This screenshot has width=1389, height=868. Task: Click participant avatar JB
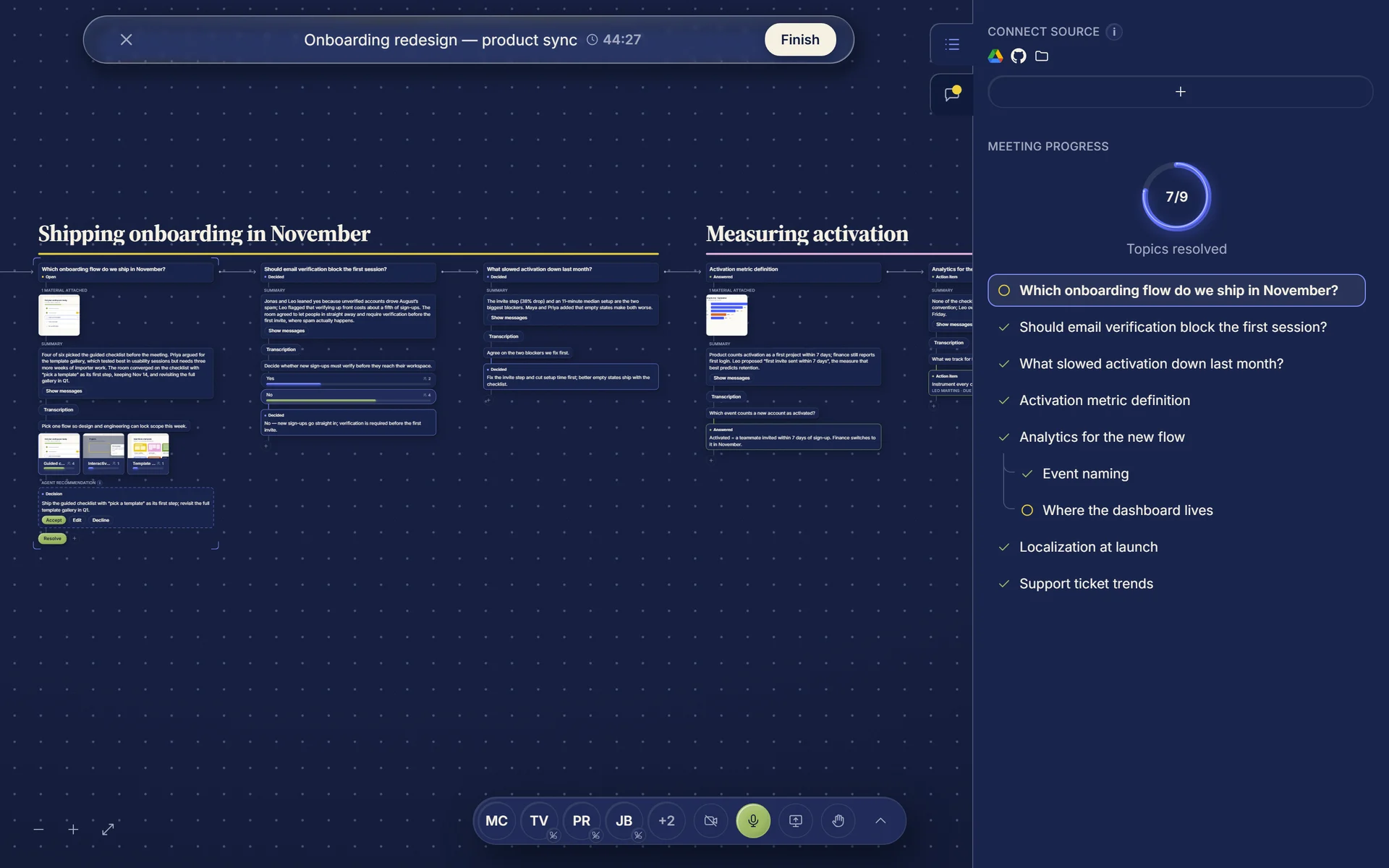(x=624, y=821)
